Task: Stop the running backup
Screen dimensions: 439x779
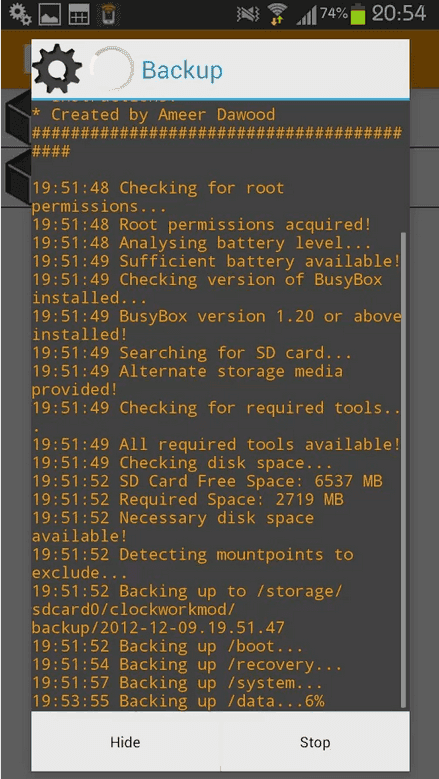Action: point(315,742)
